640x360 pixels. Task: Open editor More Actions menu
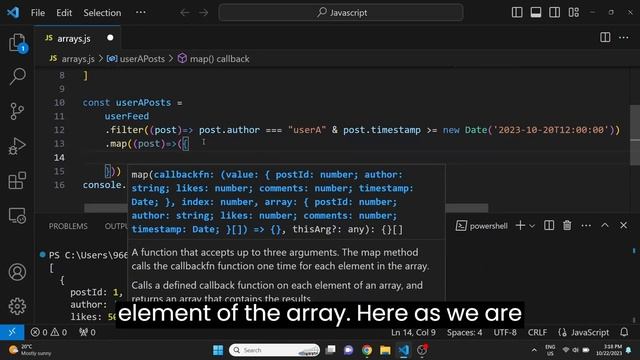click(624, 38)
